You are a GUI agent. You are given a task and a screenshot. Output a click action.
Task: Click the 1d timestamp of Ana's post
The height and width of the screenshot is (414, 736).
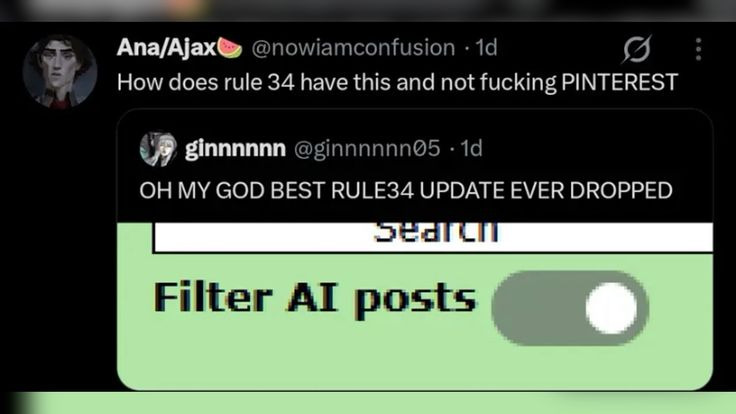click(486, 47)
